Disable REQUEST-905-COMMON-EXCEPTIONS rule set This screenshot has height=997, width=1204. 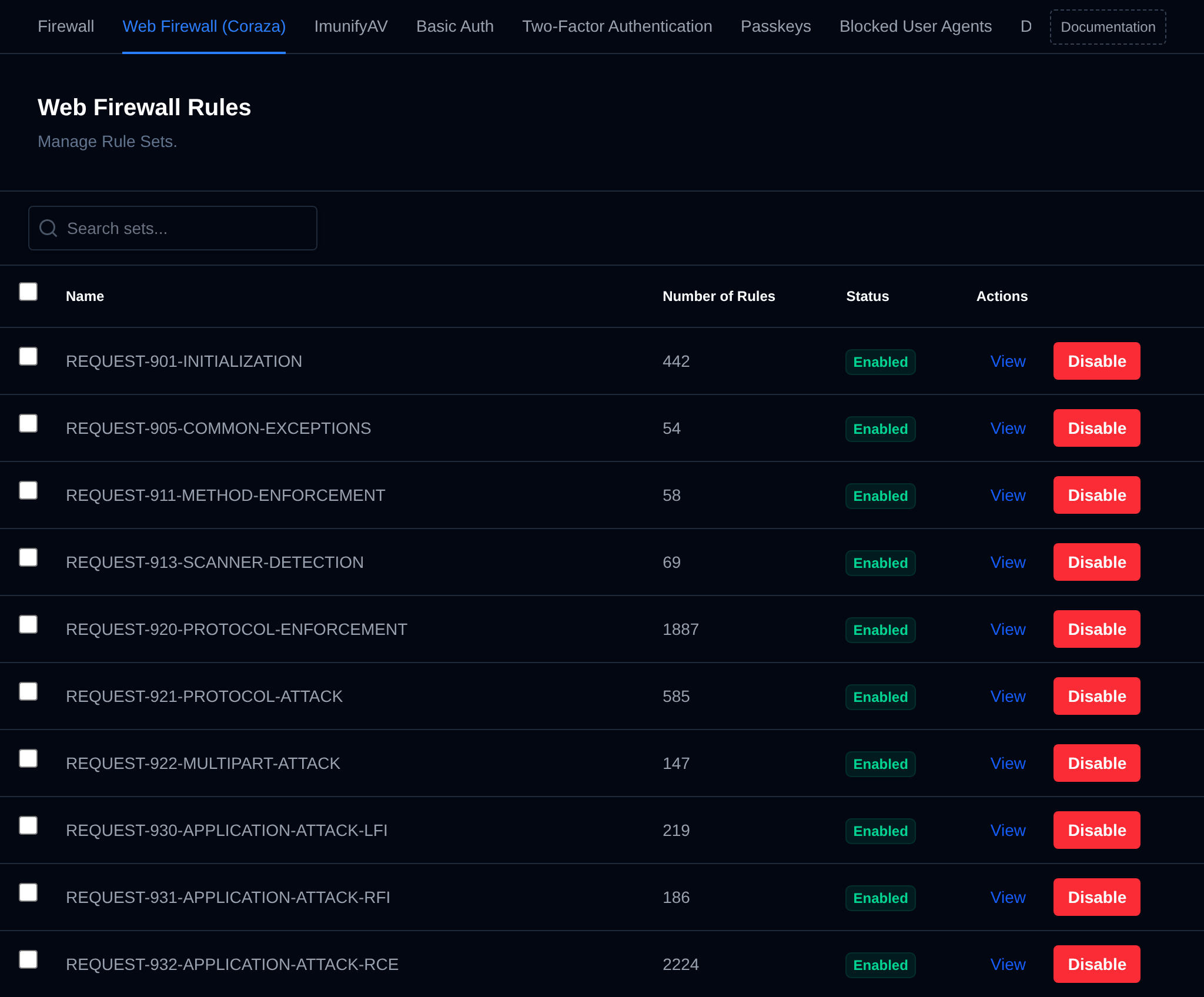coord(1097,428)
